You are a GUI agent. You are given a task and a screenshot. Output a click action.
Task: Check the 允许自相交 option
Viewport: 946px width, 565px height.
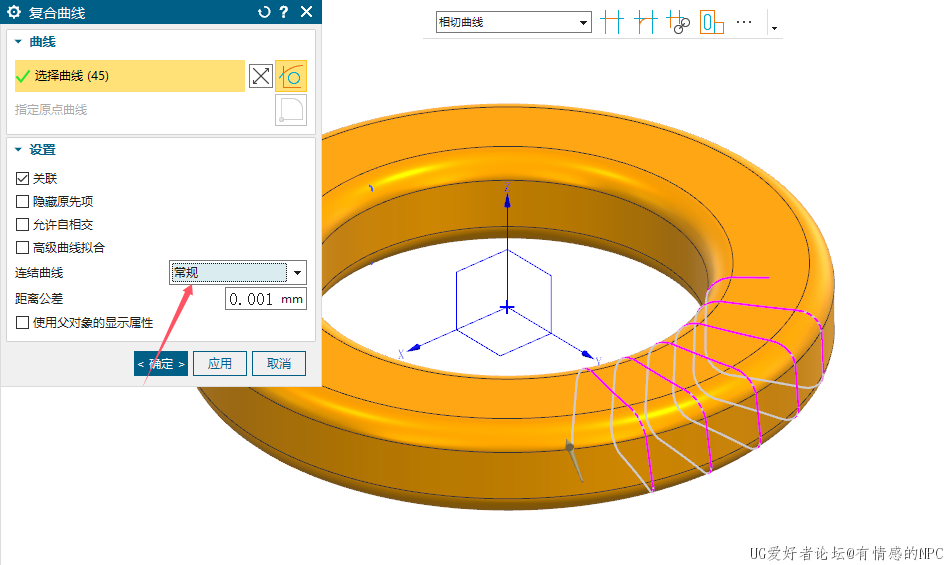[23, 225]
